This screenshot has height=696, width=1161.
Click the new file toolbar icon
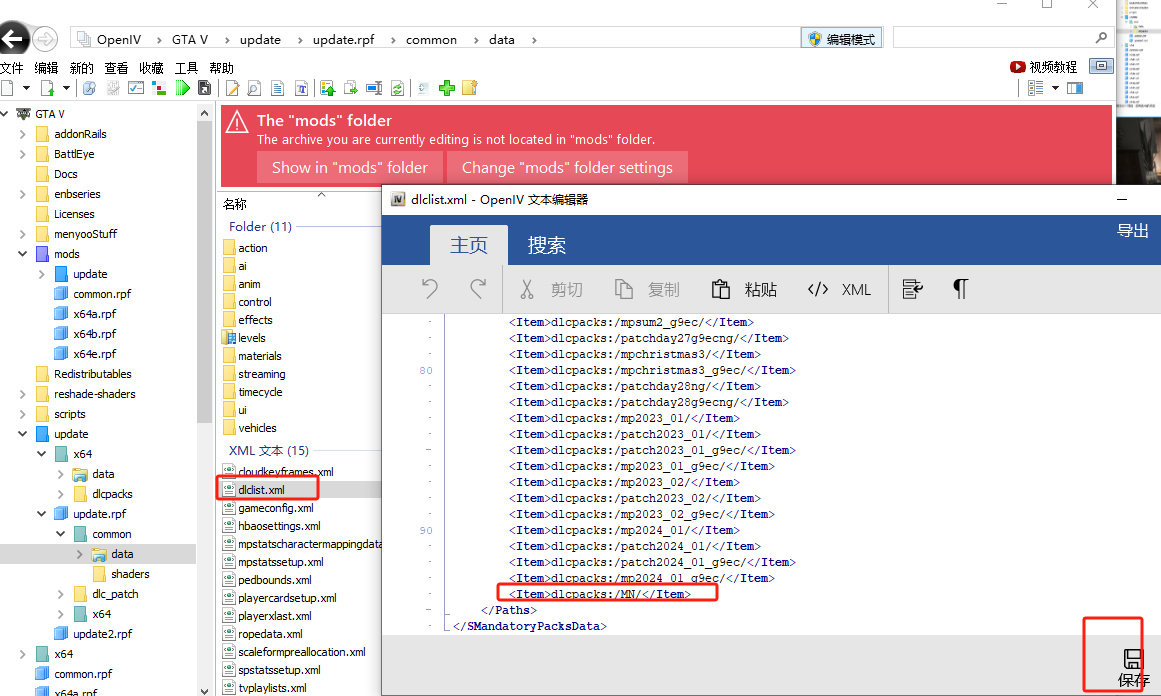tap(7, 88)
